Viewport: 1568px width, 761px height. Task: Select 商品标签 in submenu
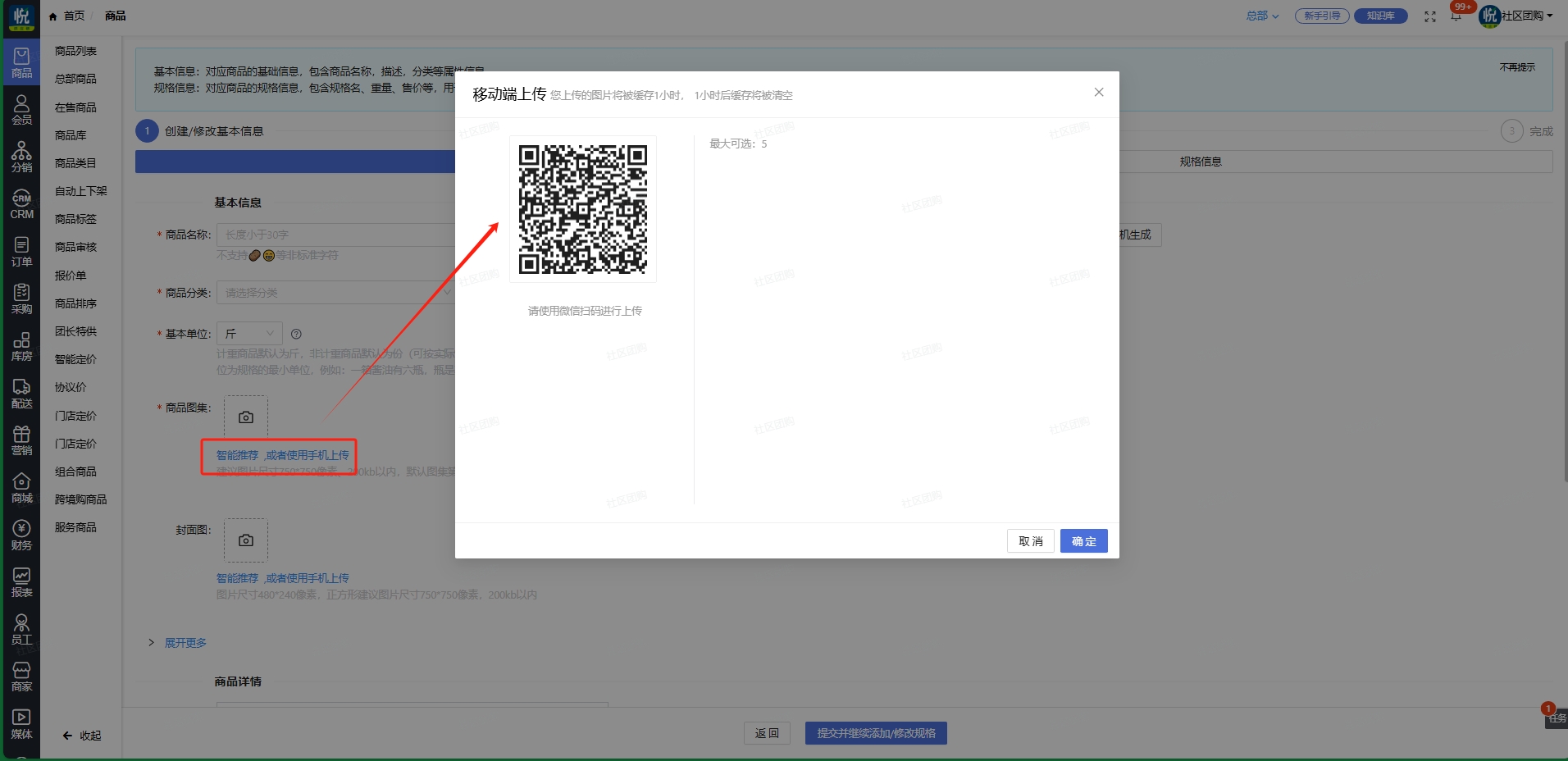pyautogui.click(x=75, y=219)
